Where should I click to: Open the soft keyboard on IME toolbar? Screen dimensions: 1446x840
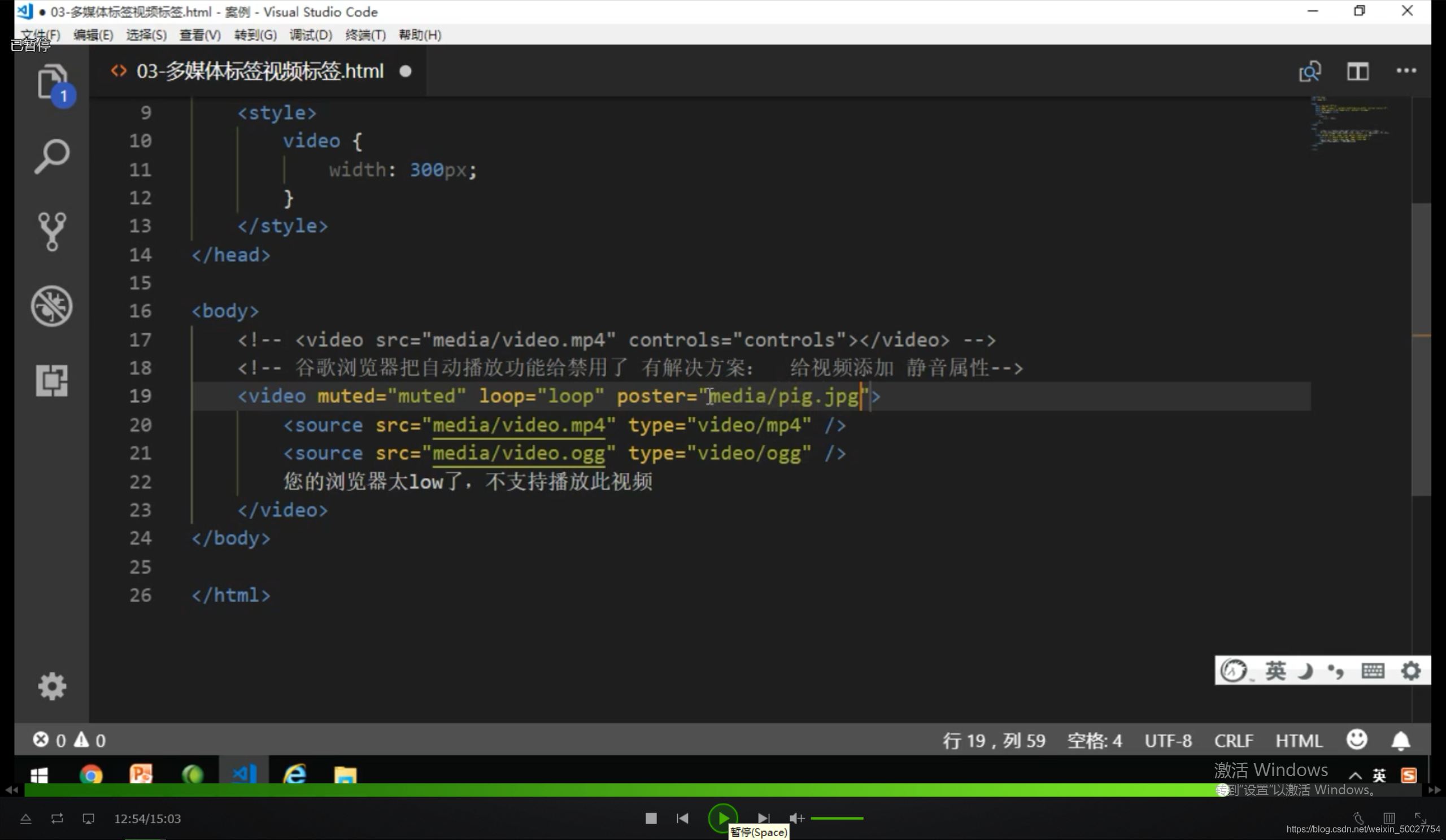pos(1373,670)
